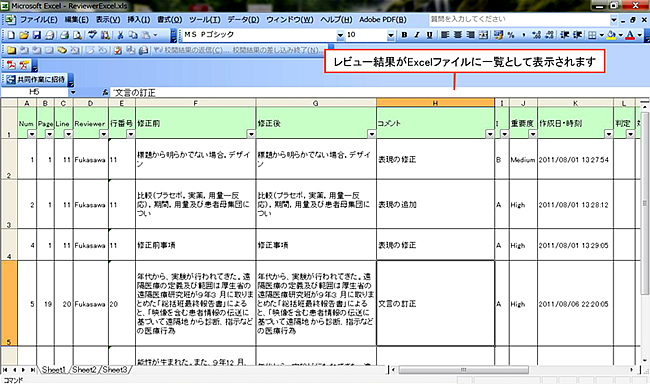Open the 重要度 column filter dropdown
Viewport: 650px width, 384px height.
[x=533, y=134]
